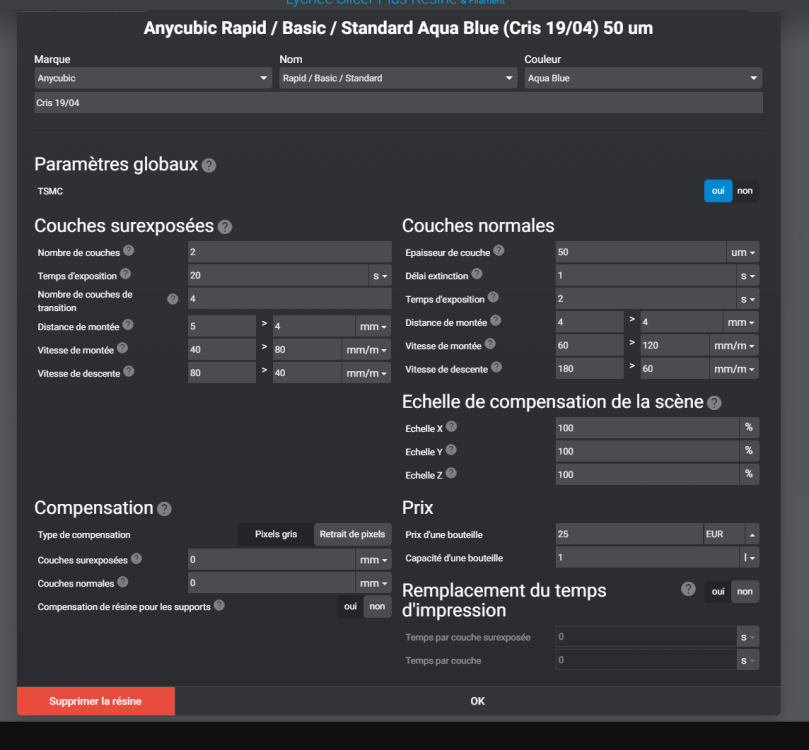This screenshot has height=750, width=809.
Task: Select Retrait de pixels compensation type
Action: [x=352, y=534]
